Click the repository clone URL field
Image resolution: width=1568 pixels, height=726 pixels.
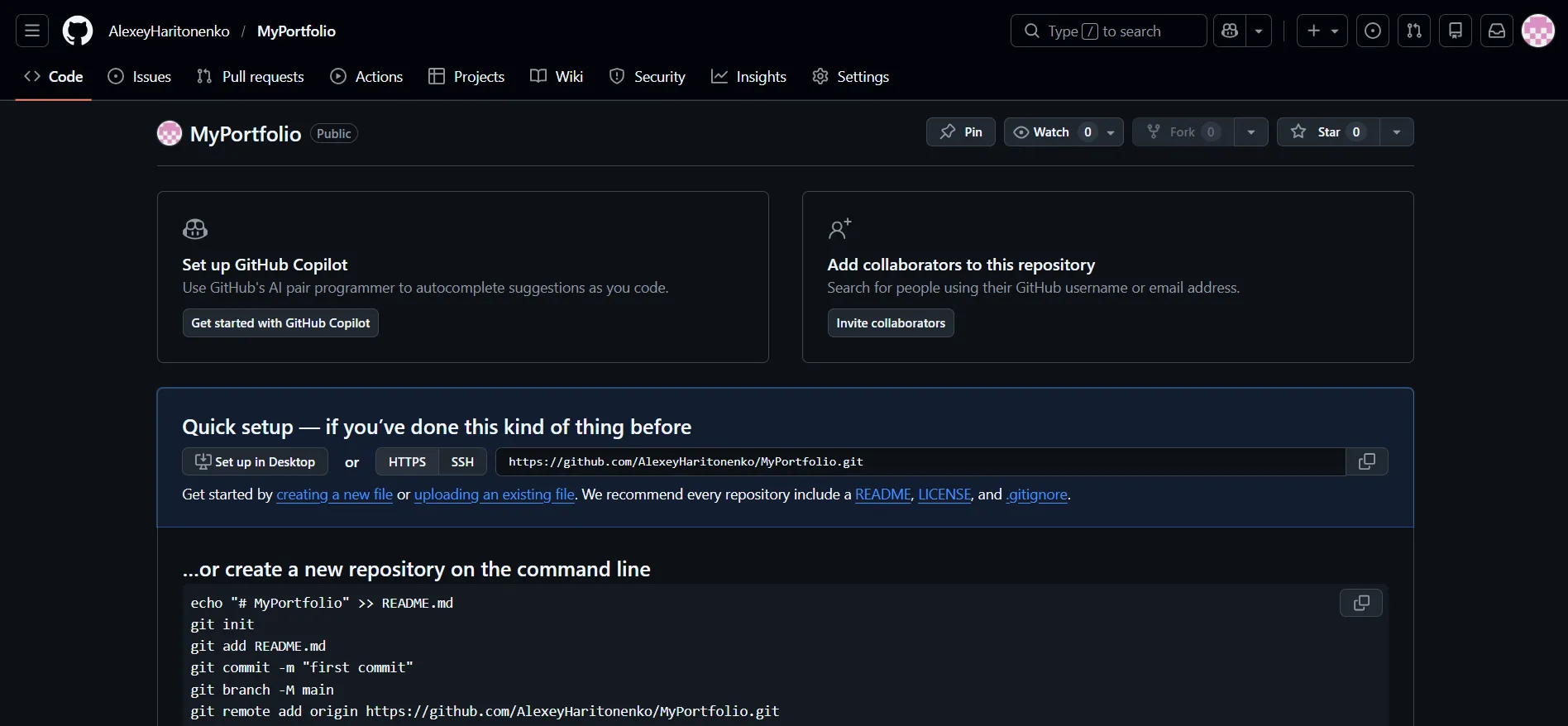[920, 461]
